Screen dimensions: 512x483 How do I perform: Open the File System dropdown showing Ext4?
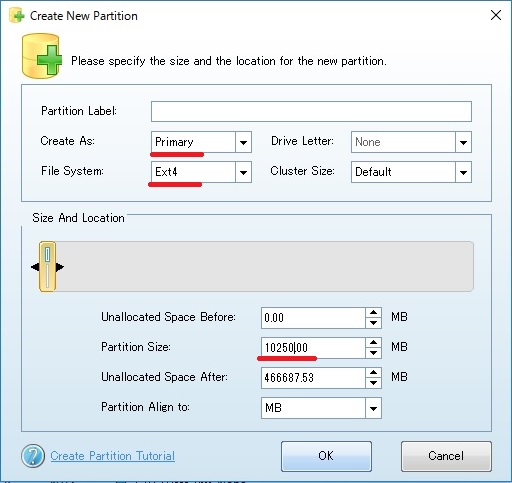click(201, 172)
